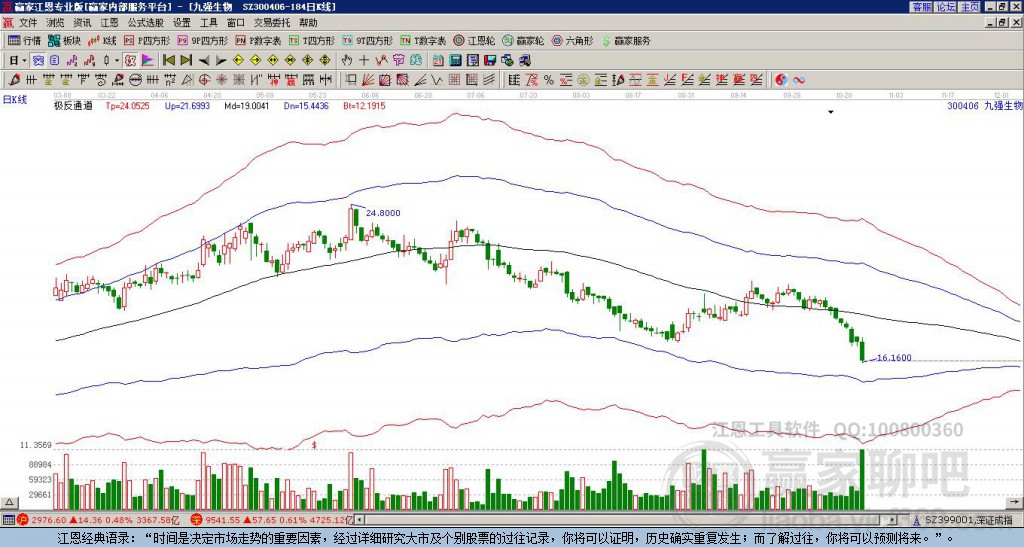The image size is (1024, 548).
Task: Expand the 日 period dropdown
Action: (24, 60)
